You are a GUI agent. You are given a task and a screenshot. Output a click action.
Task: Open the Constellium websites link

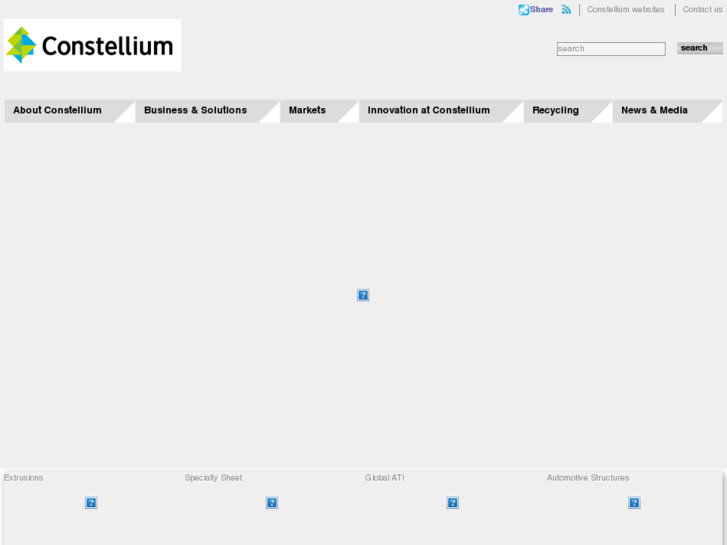point(626,10)
